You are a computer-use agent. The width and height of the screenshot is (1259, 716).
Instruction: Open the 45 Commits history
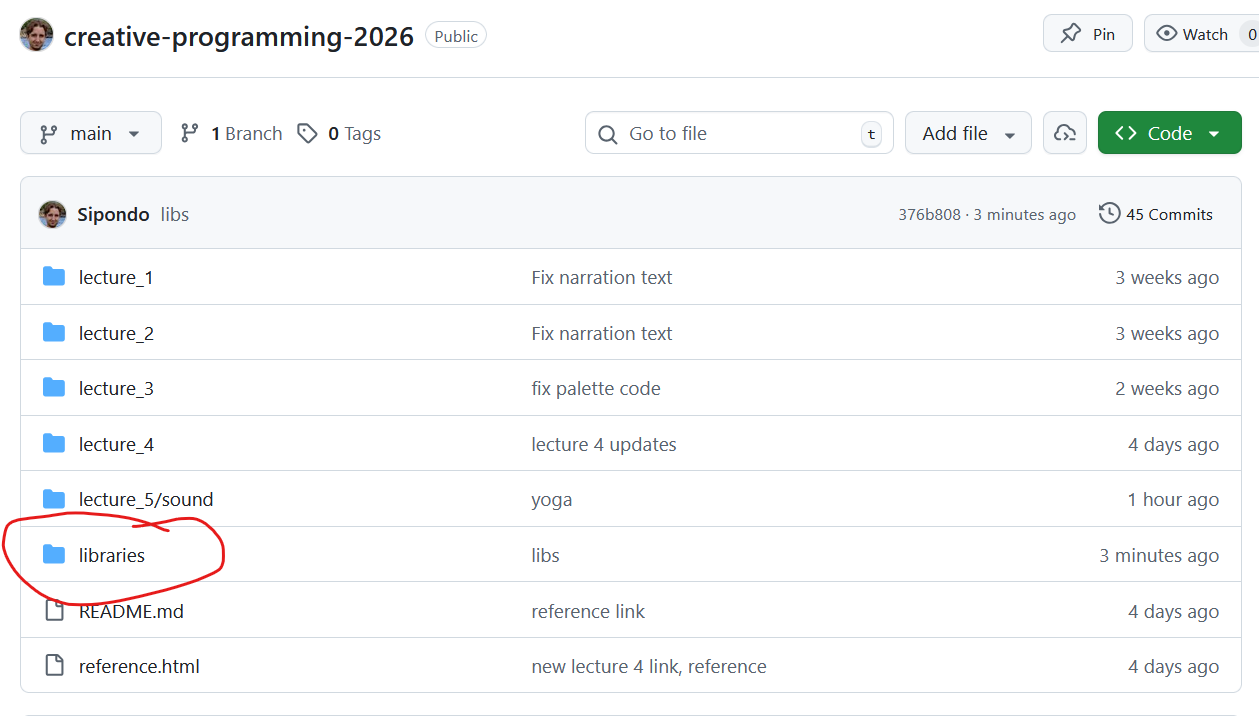[x=1155, y=214]
